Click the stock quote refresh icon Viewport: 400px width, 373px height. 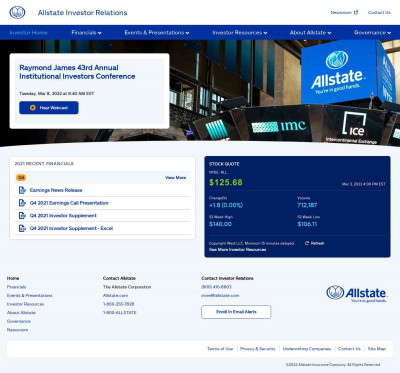(307, 243)
